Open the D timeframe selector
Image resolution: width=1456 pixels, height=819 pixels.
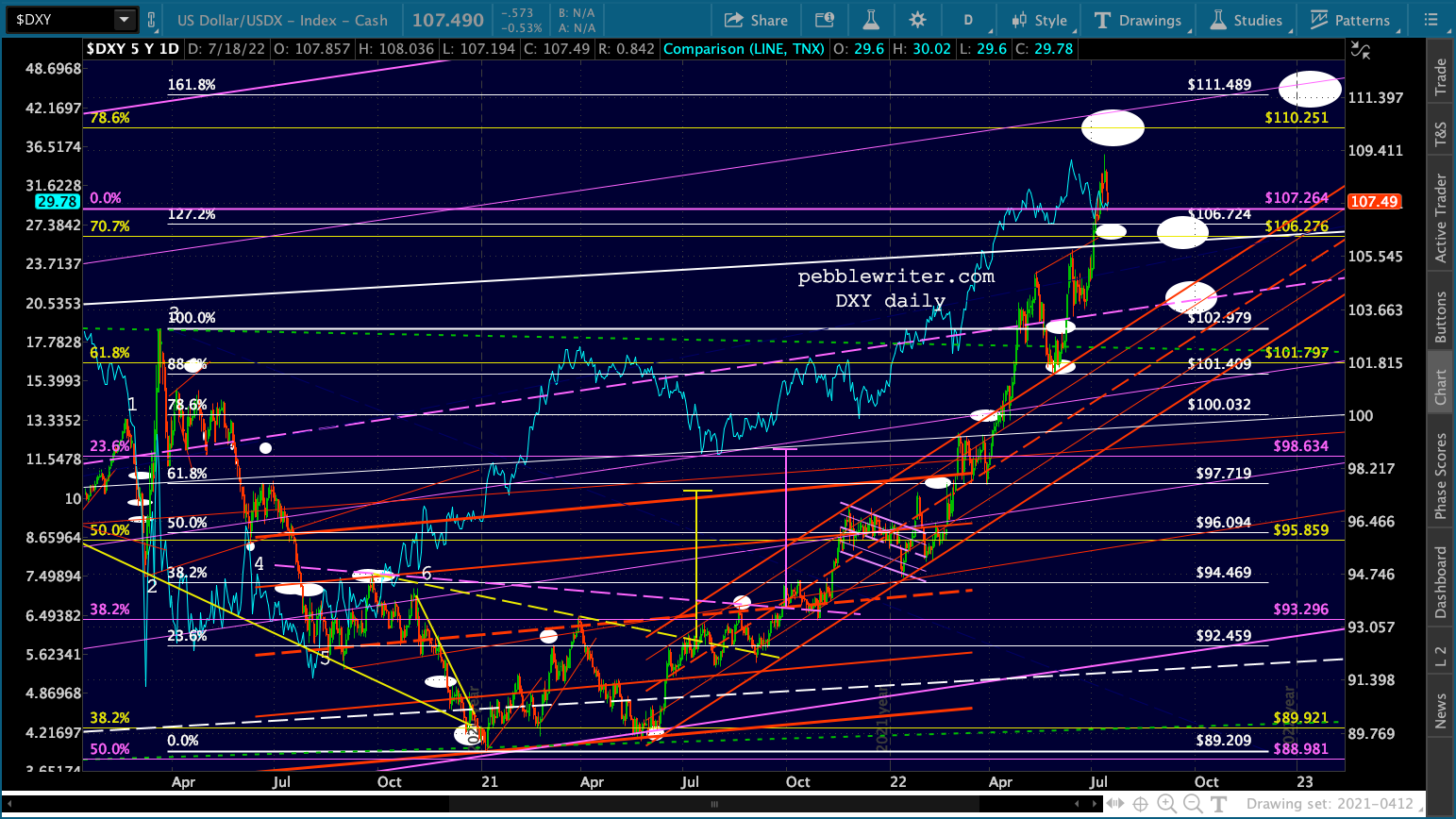(x=968, y=20)
